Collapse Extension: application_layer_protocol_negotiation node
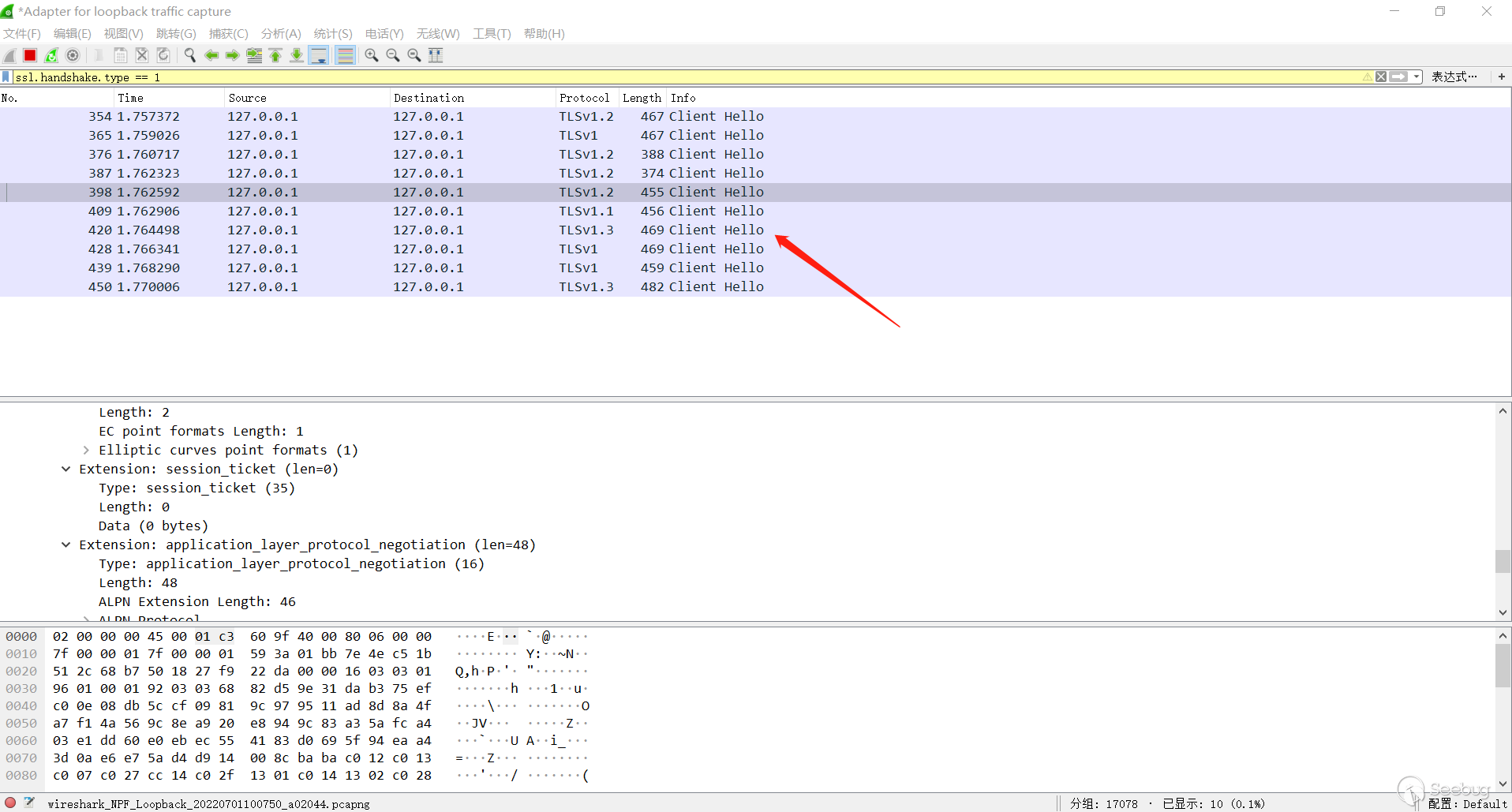The width and height of the screenshot is (1512, 812). click(66, 544)
